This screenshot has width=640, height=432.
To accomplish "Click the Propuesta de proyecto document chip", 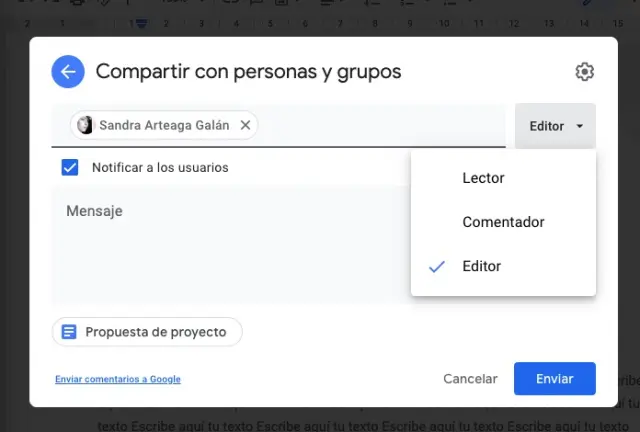I will click(147, 332).
